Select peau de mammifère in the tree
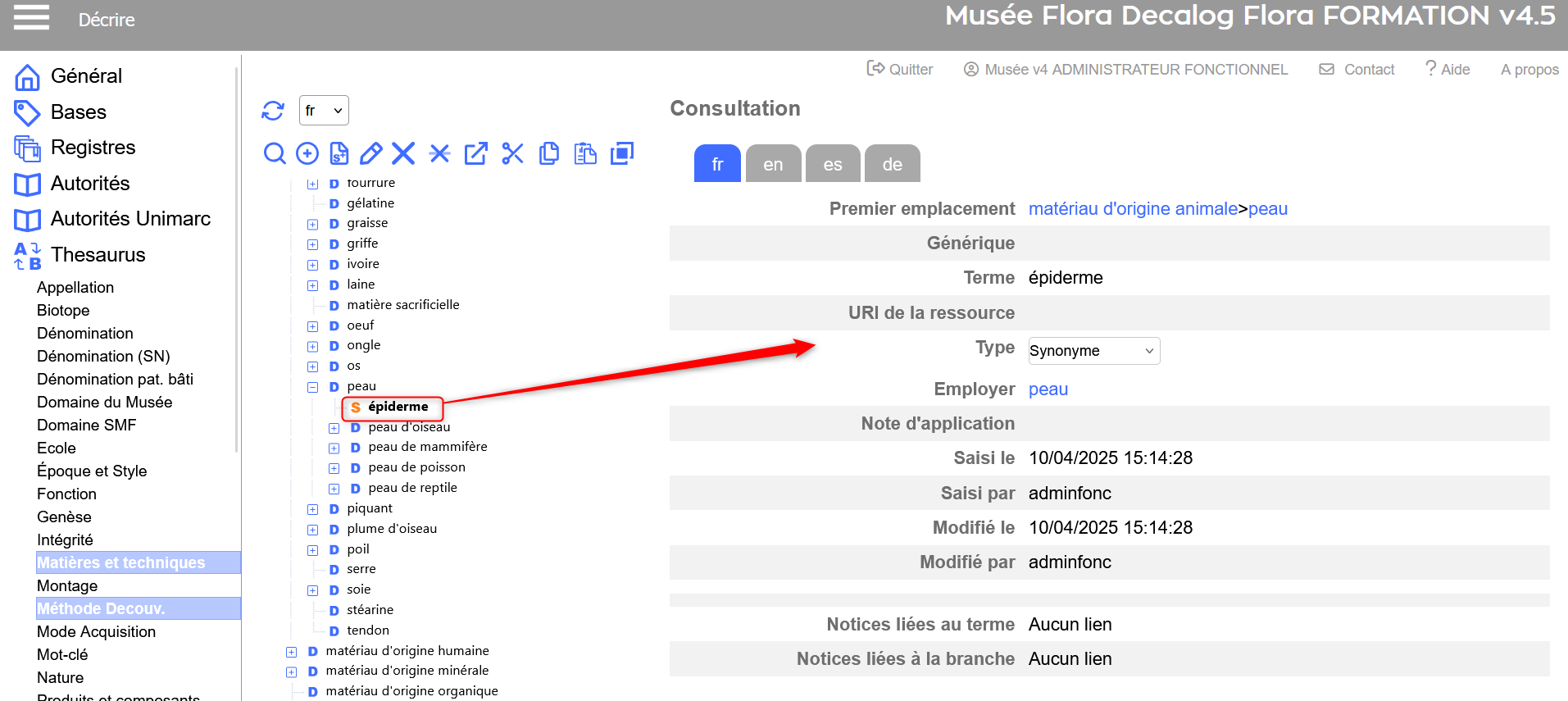 pos(427,447)
